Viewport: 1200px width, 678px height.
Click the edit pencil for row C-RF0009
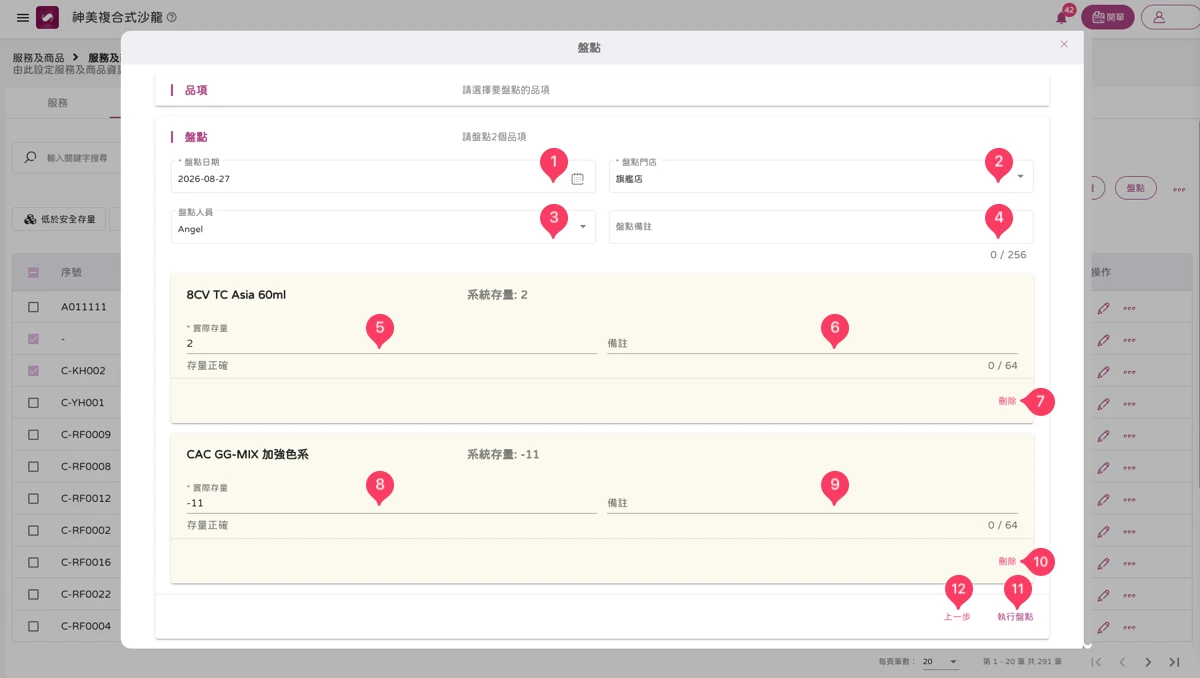tap(1103, 435)
